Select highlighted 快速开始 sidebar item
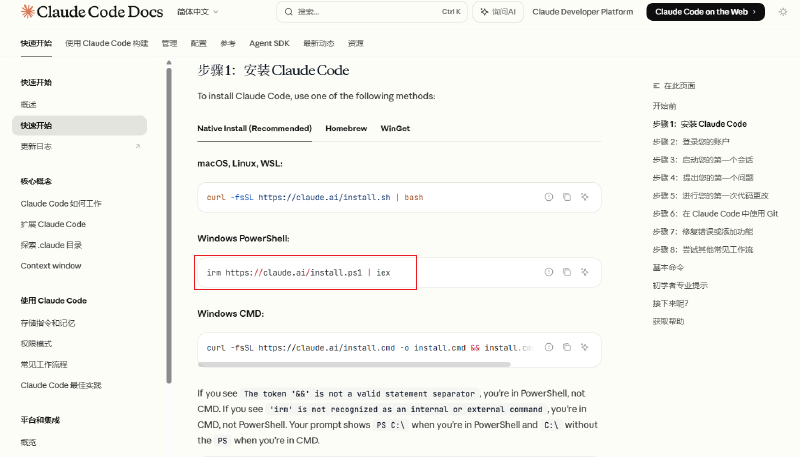The height and width of the screenshot is (457, 800). (x=80, y=125)
